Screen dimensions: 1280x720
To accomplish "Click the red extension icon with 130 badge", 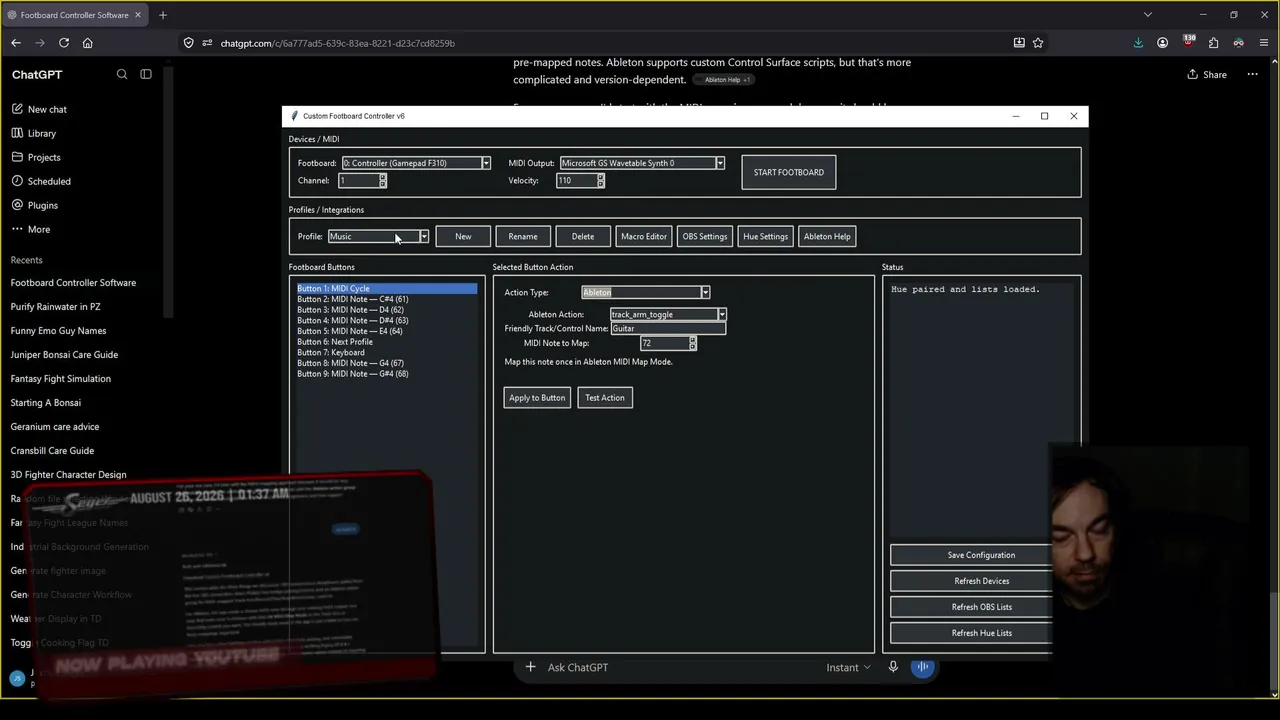I will (x=1188, y=42).
